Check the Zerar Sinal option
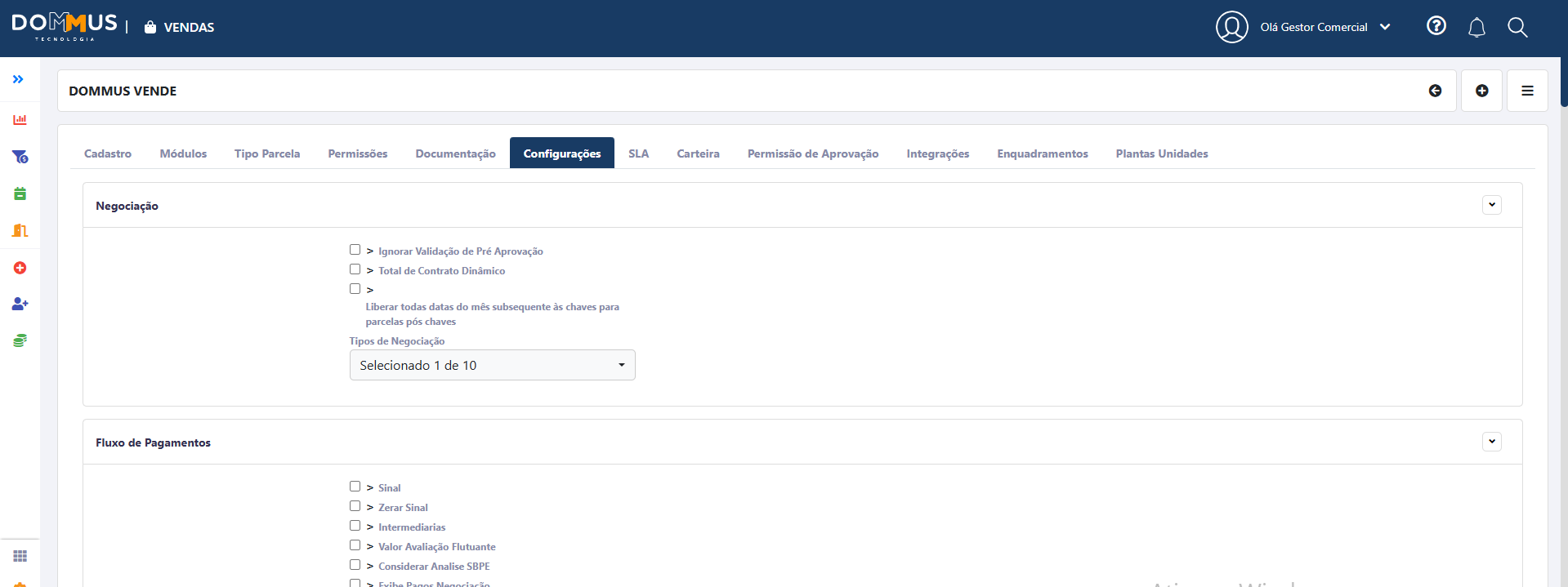 [355, 506]
